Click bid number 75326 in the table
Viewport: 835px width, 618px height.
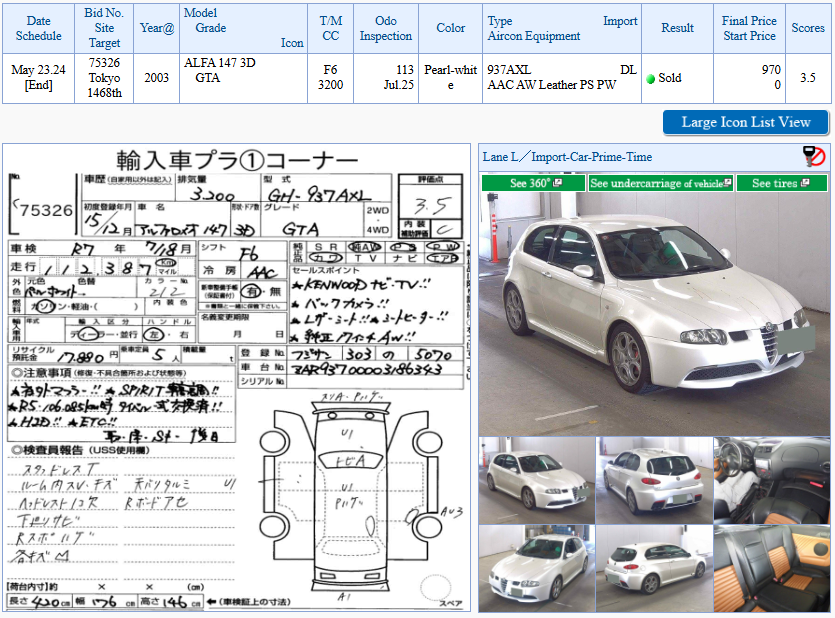(x=104, y=63)
